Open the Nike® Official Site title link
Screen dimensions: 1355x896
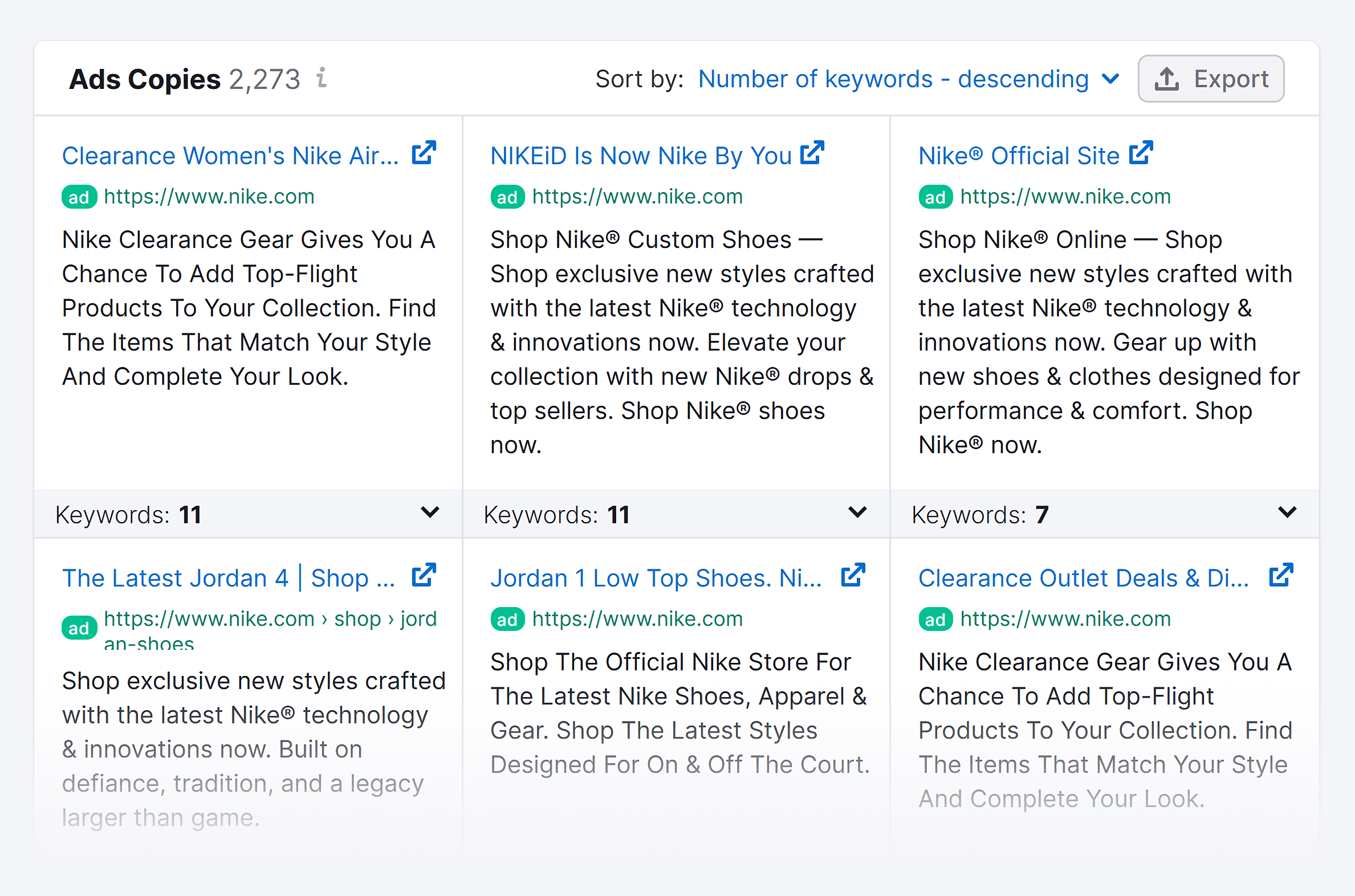[1018, 156]
